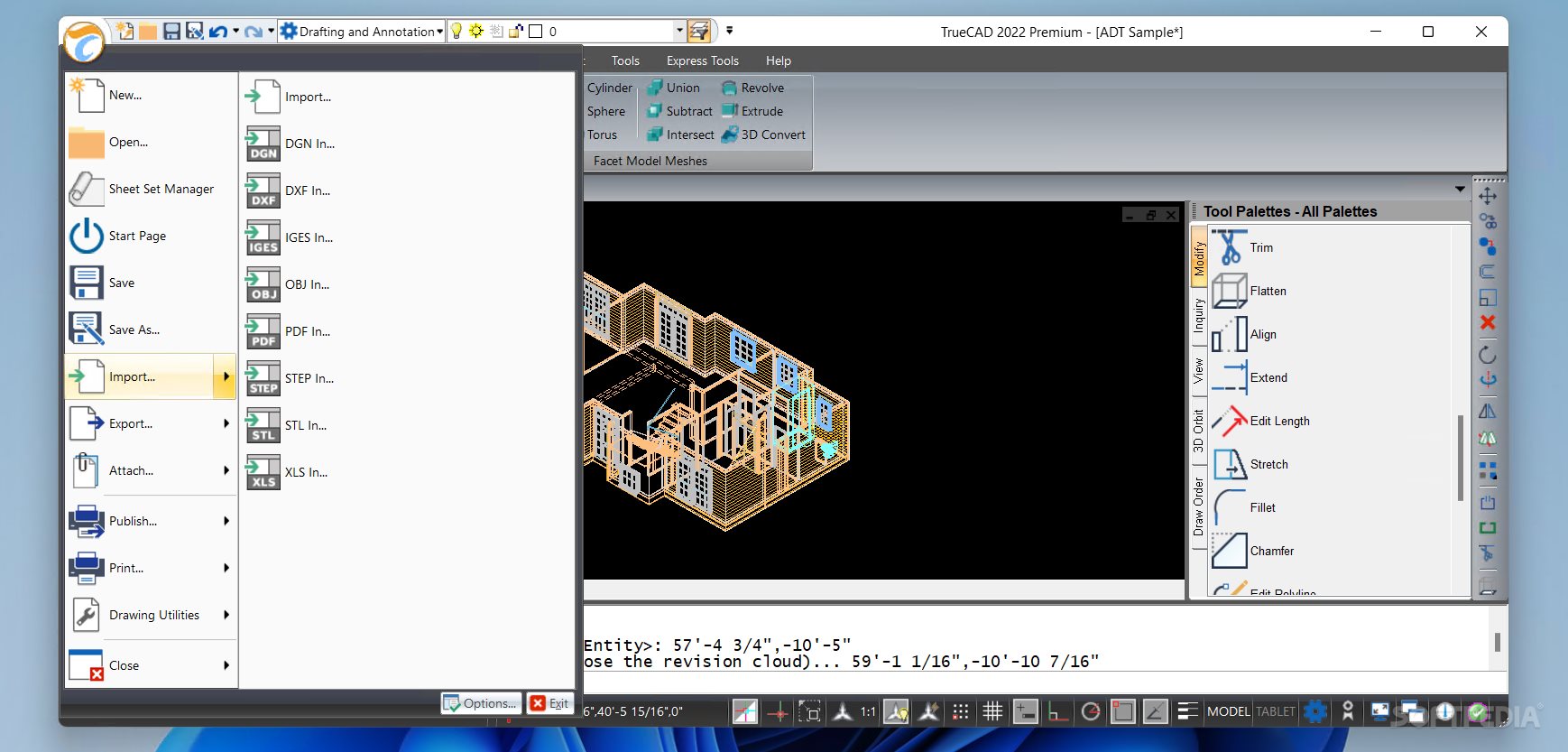This screenshot has height=752, width=1568.
Task: Click the Redo arrow in quick access toolbar
Action: click(254, 32)
